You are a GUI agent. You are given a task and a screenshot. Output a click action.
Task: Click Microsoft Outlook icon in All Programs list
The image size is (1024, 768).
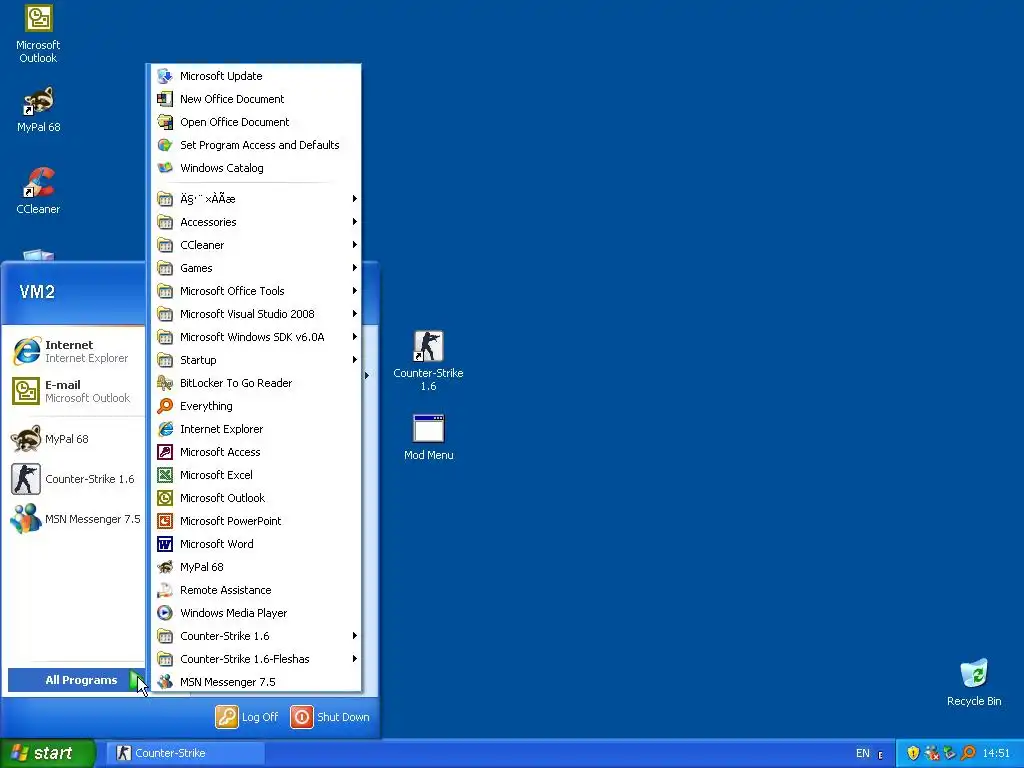(x=165, y=498)
